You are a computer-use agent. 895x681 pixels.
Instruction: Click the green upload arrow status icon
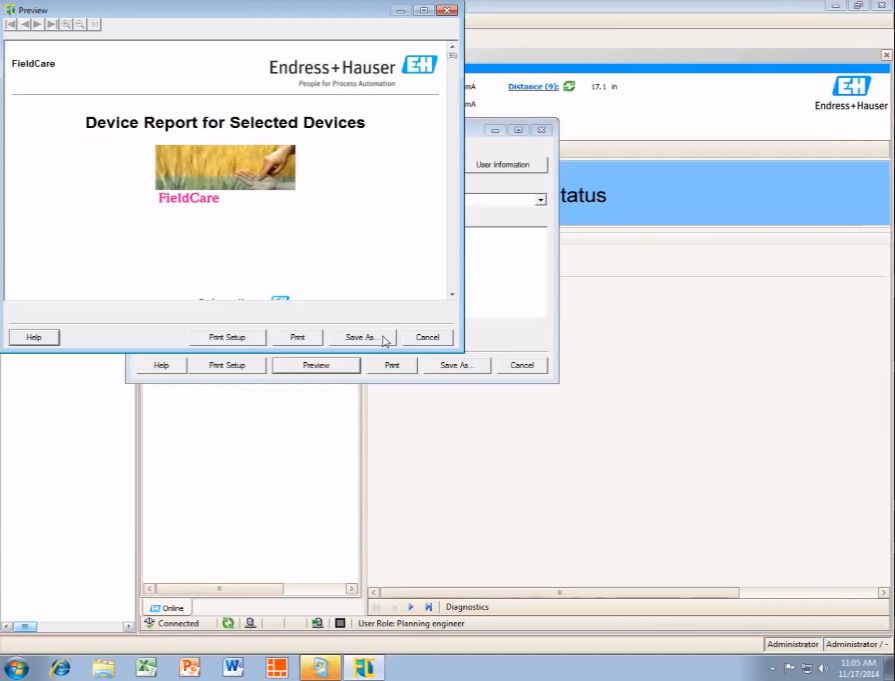pos(317,623)
